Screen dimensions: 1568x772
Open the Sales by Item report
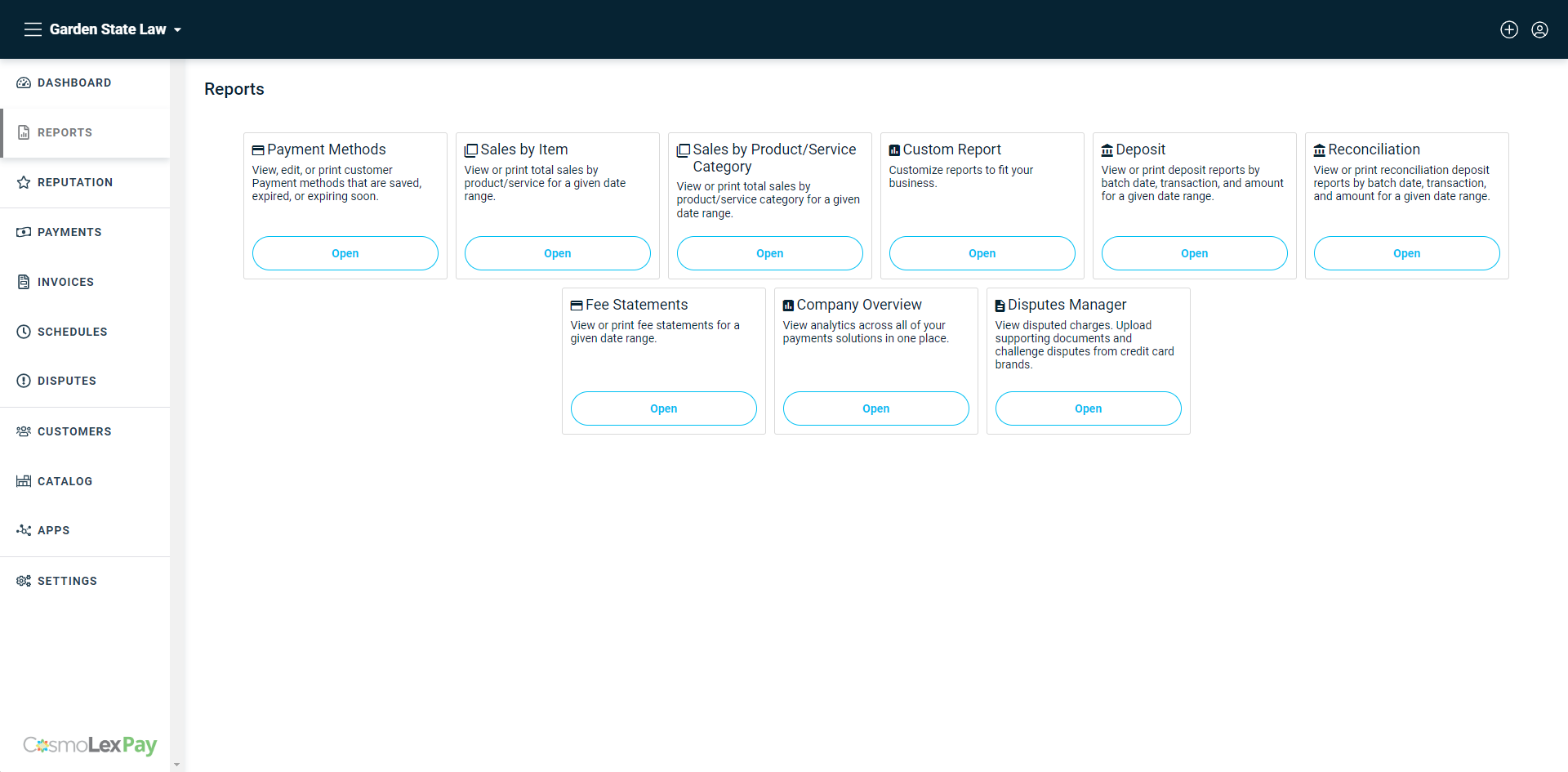[558, 253]
